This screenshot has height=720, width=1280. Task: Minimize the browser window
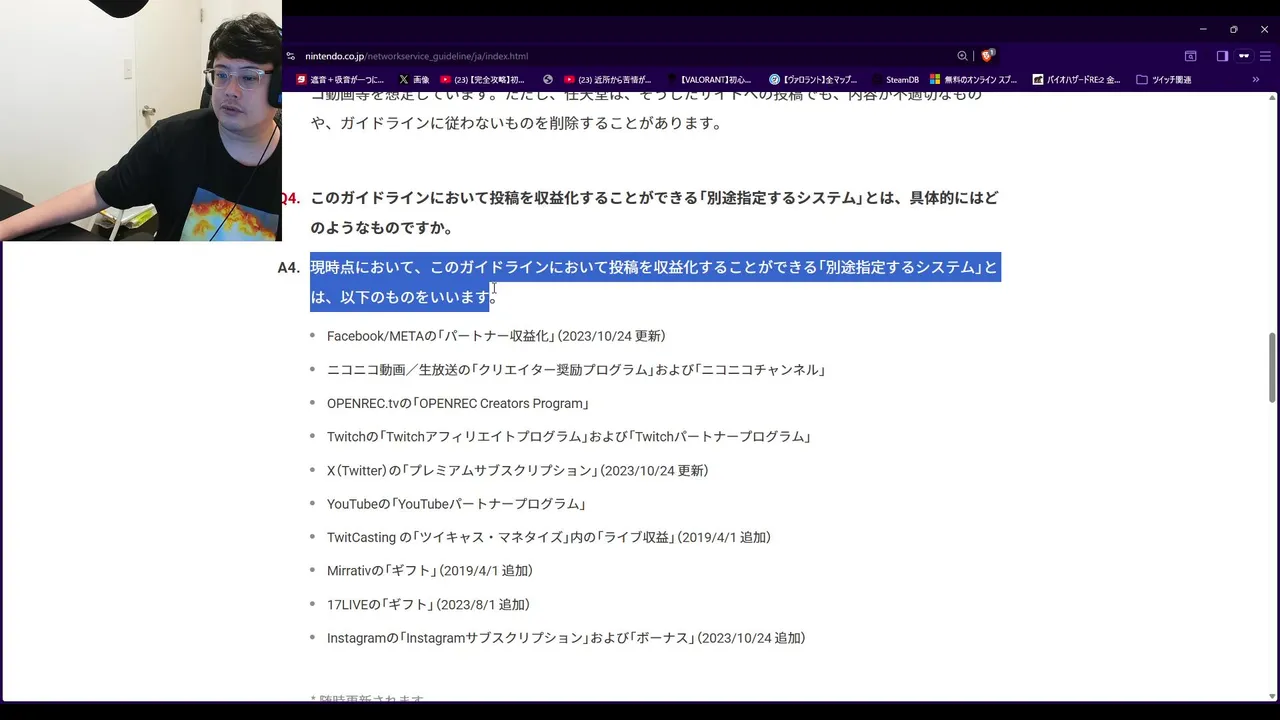coord(1203,29)
